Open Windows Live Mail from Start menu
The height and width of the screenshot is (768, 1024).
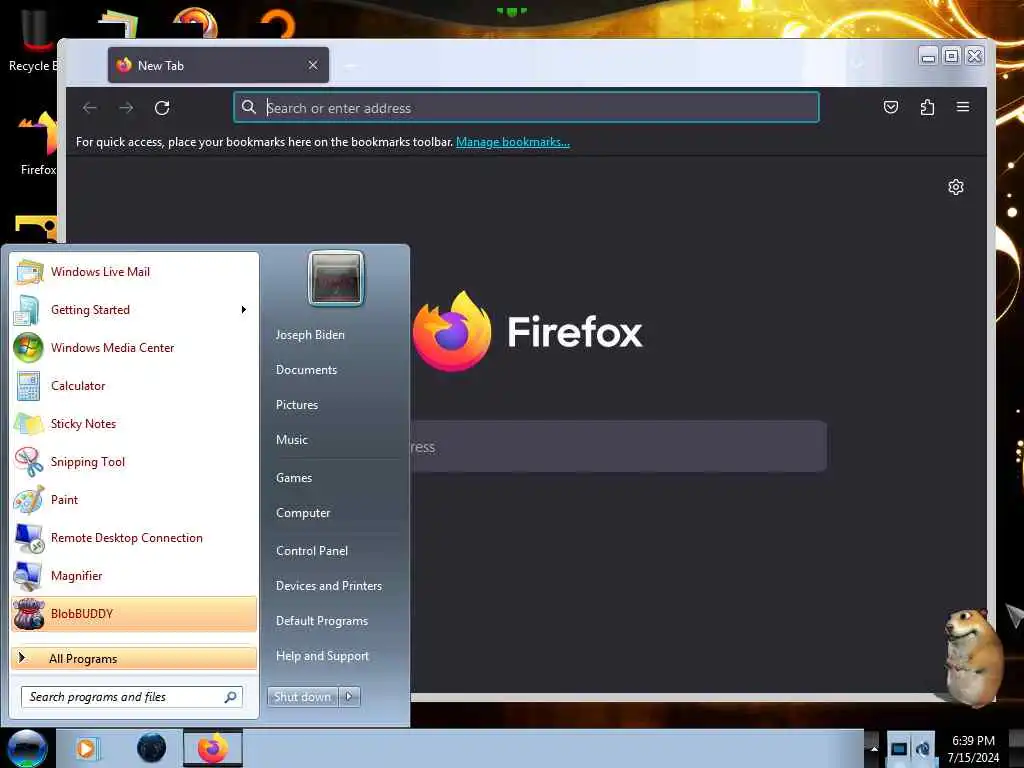[134, 272]
